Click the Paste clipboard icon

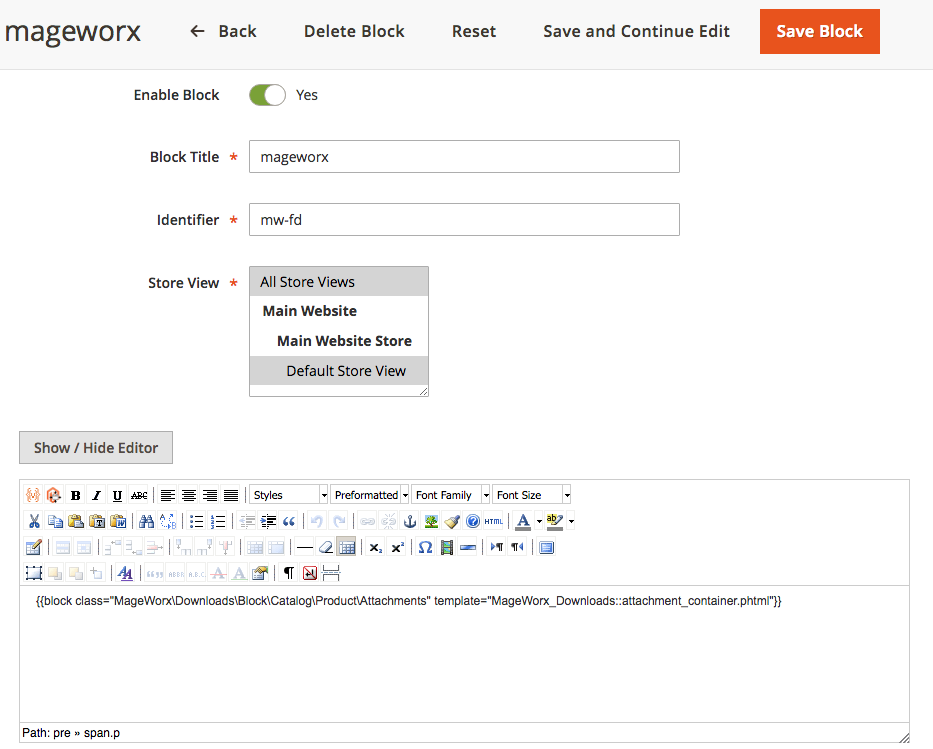[x=76, y=521]
